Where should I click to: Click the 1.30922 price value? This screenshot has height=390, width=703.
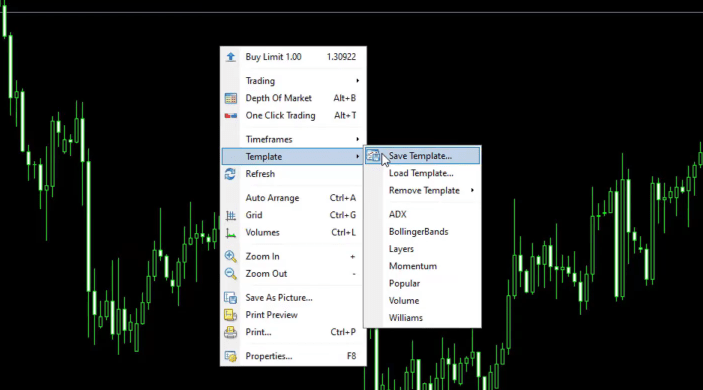click(341, 57)
